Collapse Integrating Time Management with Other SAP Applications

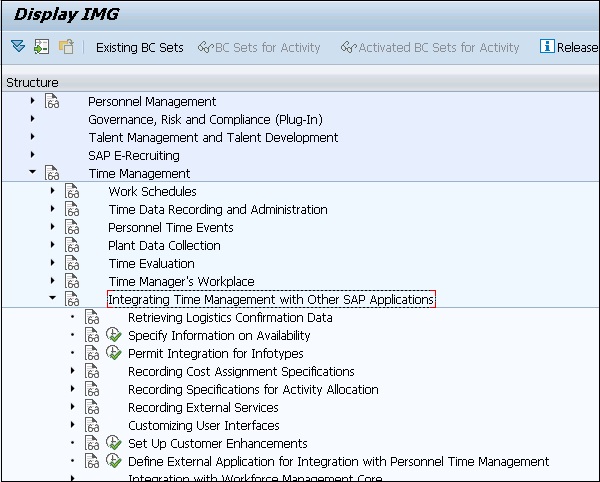point(52,299)
